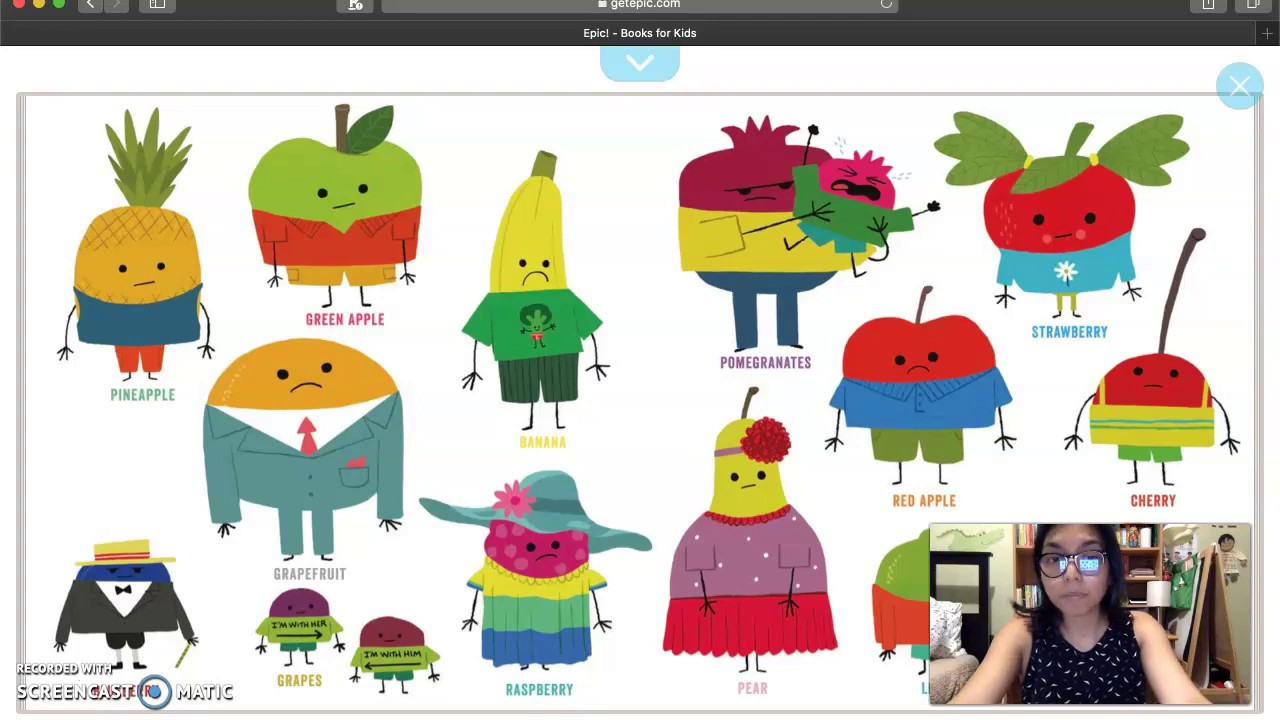Show the Safari sidebar

coord(157,5)
